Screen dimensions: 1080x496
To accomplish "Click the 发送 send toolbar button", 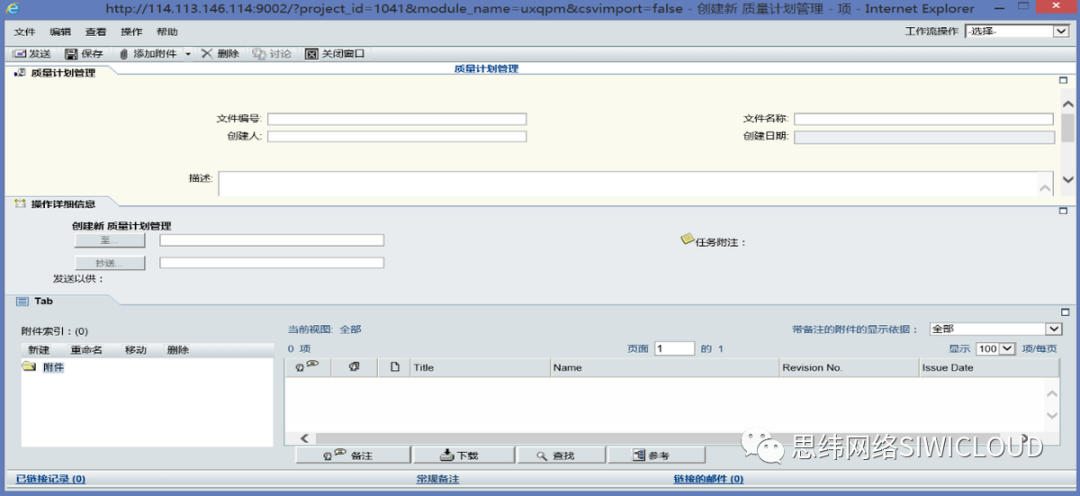I will click(x=32, y=54).
